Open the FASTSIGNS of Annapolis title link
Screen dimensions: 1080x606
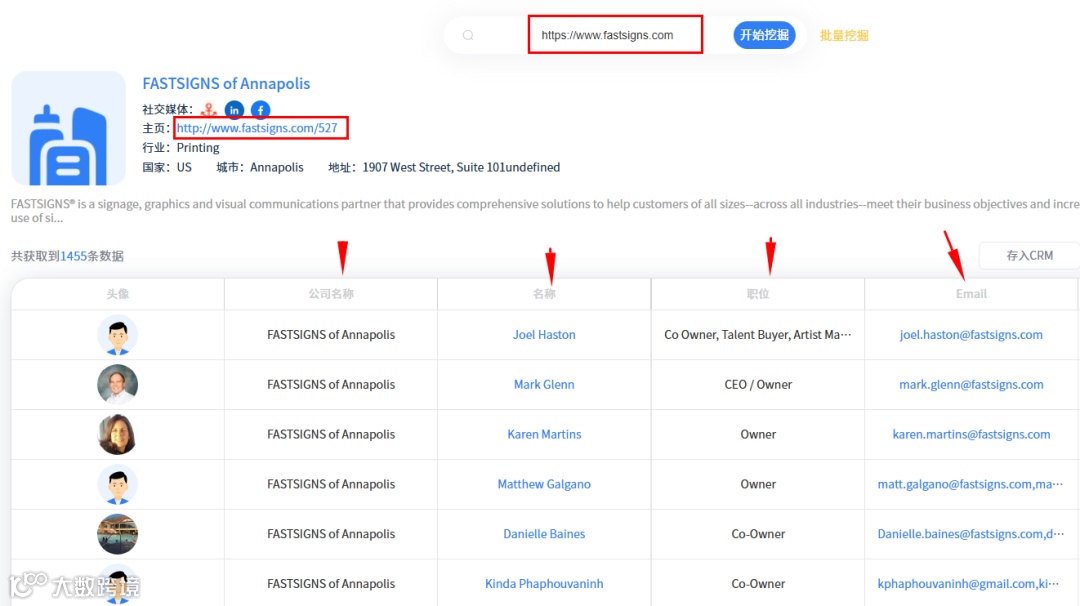(226, 83)
